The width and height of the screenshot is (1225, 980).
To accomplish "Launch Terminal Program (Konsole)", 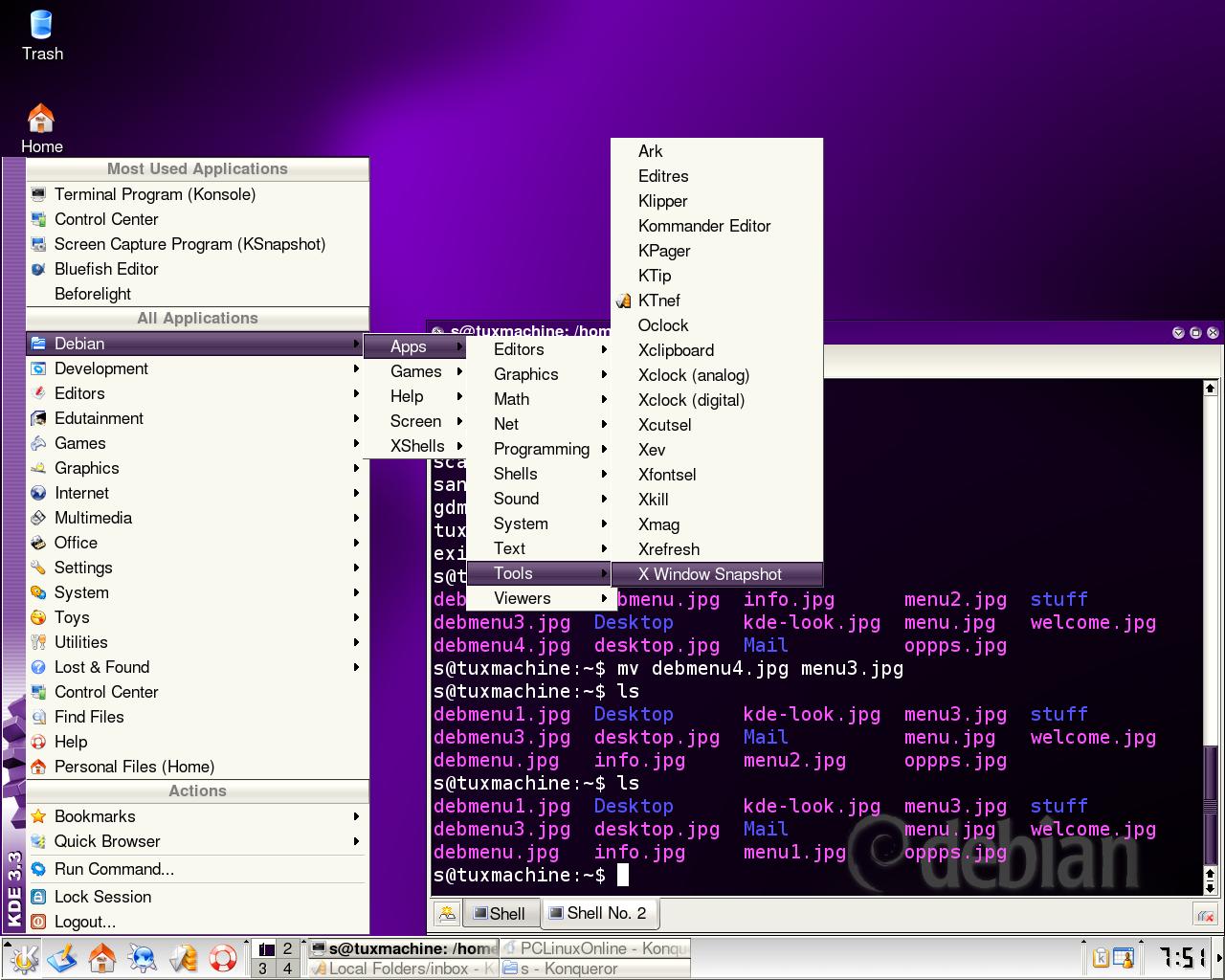I will click(197, 194).
